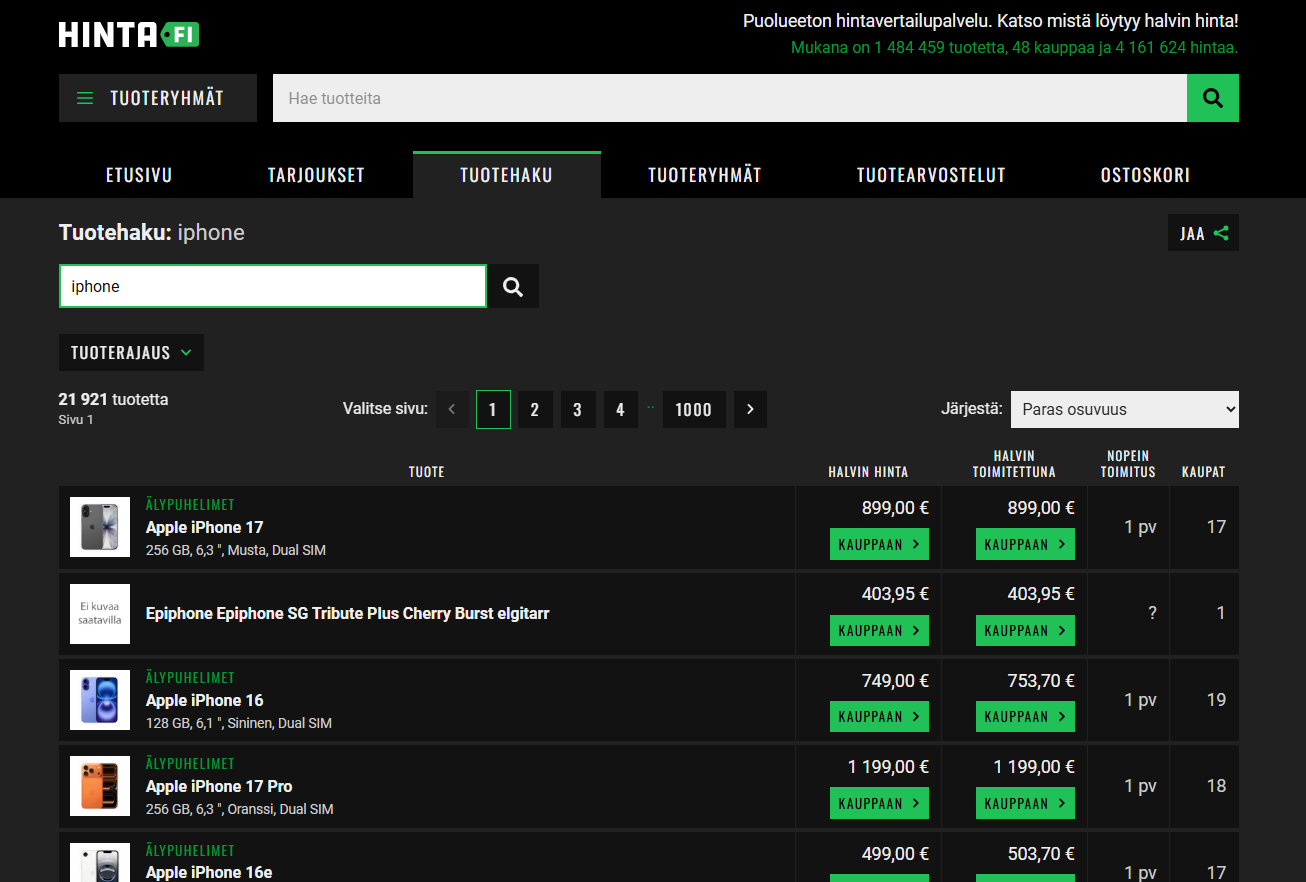Go to page 3
This screenshot has width=1306, height=882.
point(578,409)
